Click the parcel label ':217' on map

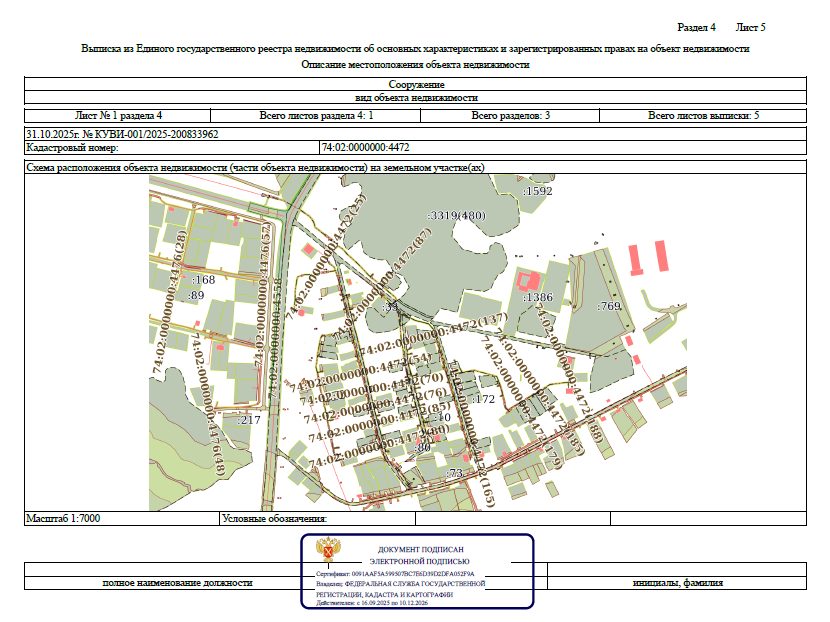click(x=249, y=420)
